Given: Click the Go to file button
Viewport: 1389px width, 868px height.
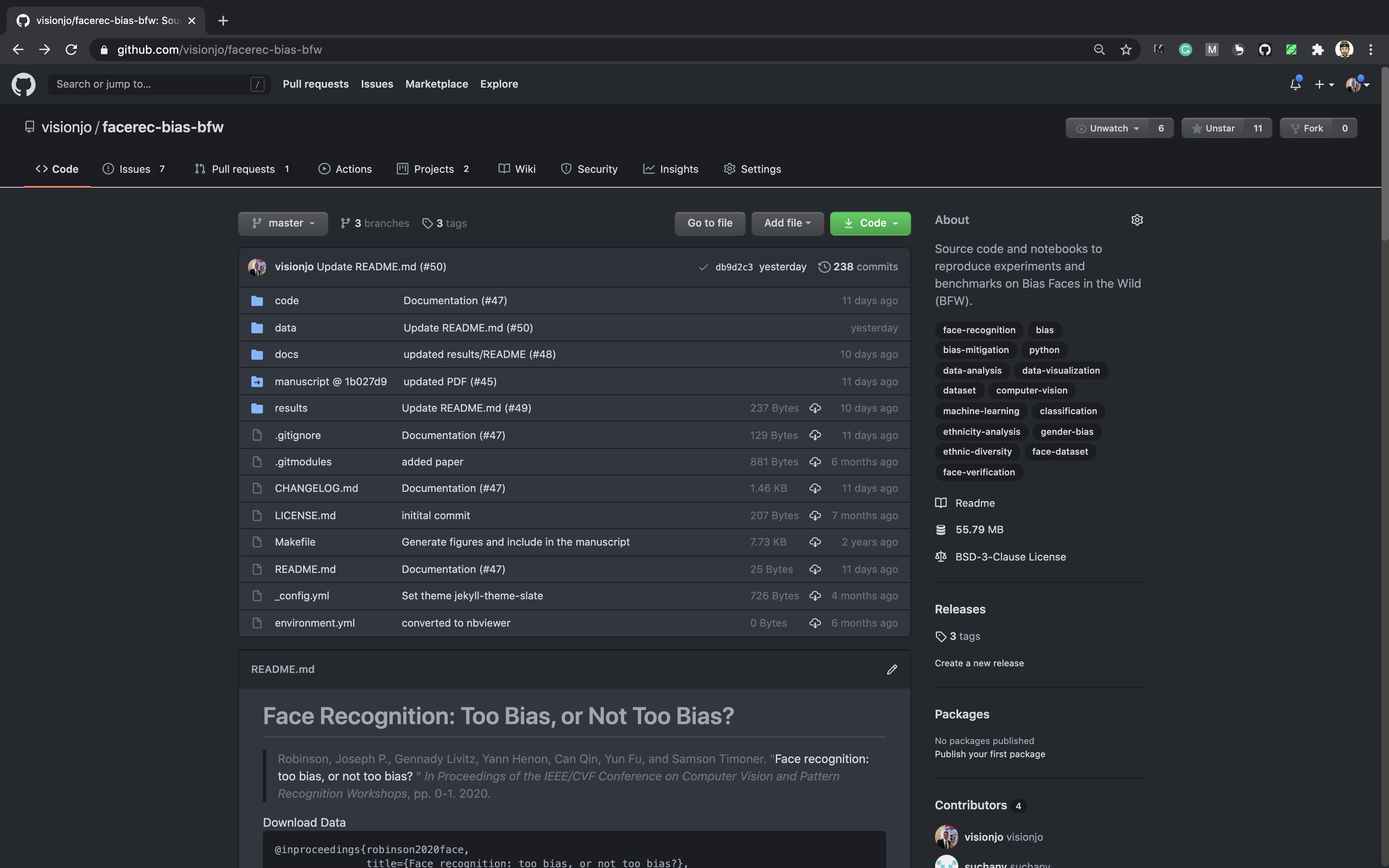Looking at the screenshot, I should pos(709,223).
